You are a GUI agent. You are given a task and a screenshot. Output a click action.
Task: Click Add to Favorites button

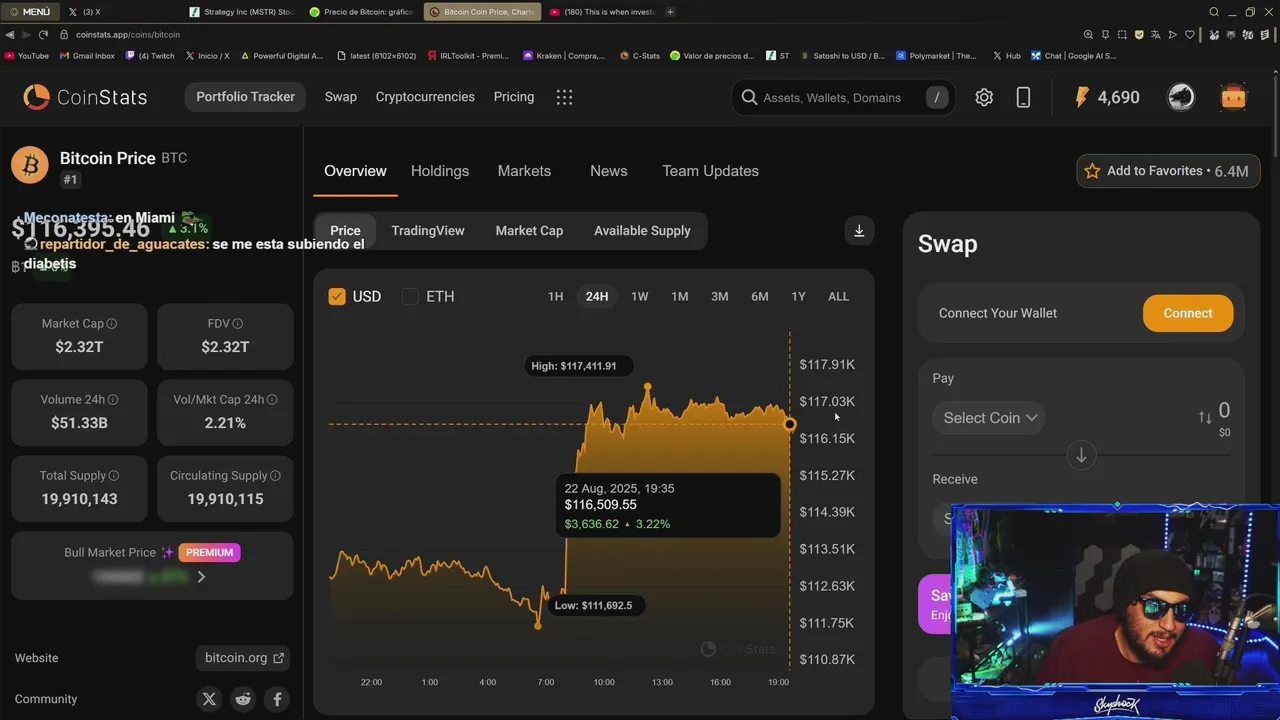click(1168, 171)
